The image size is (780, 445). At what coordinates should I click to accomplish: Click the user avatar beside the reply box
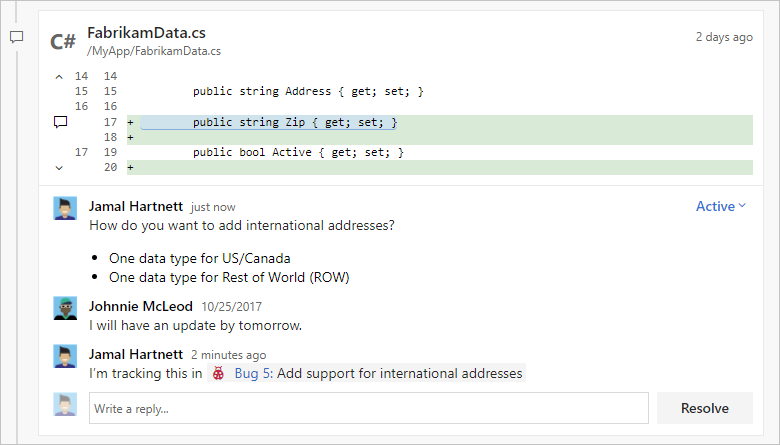(x=65, y=405)
